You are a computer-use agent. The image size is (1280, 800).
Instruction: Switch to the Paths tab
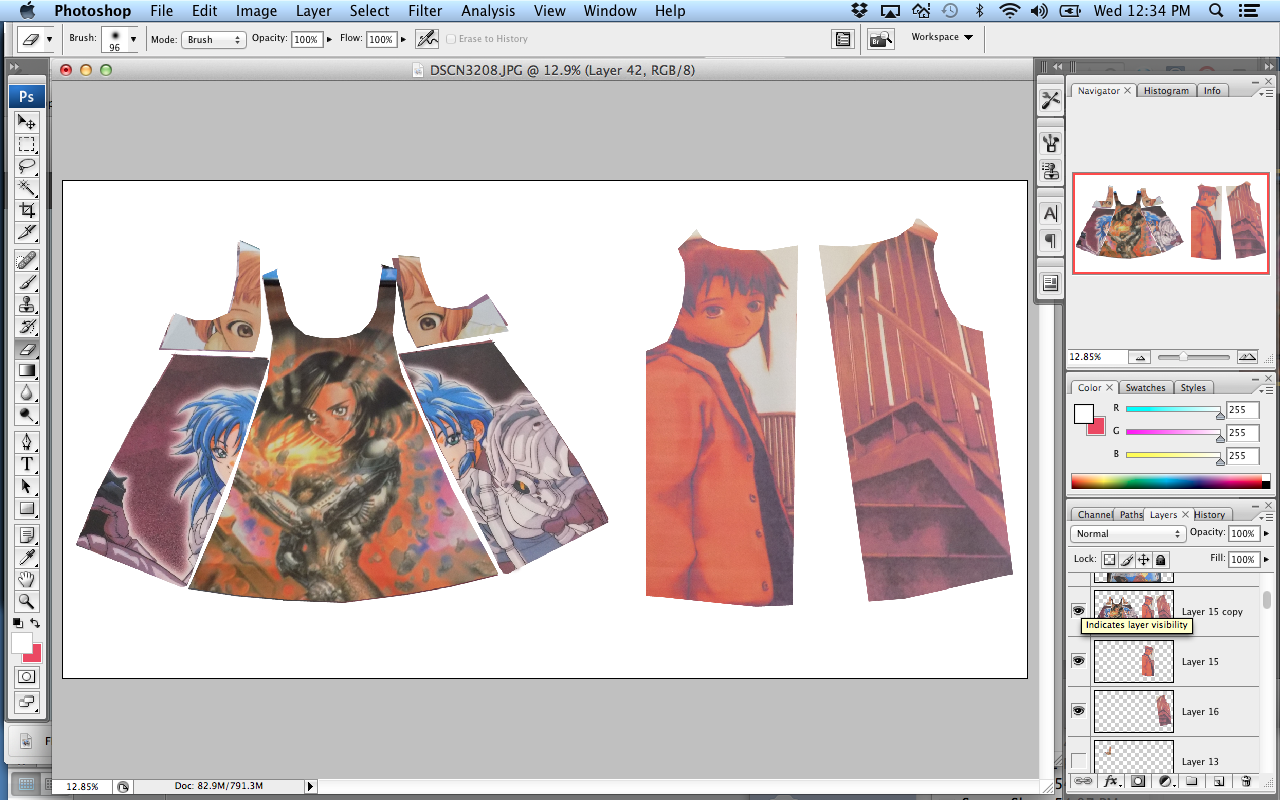1131,515
